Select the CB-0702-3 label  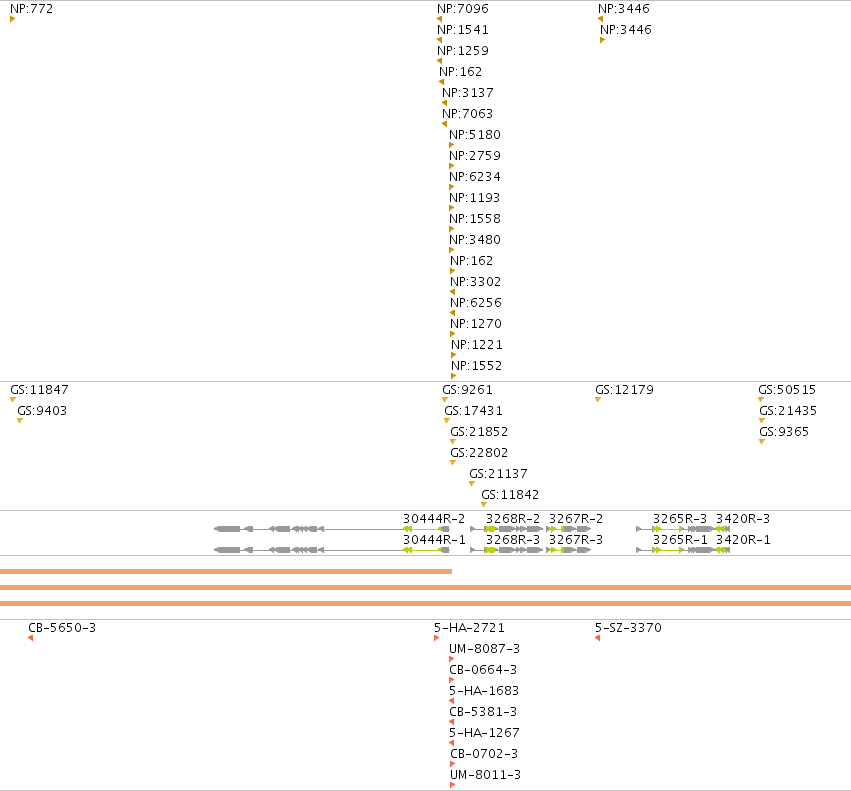(x=484, y=754)
